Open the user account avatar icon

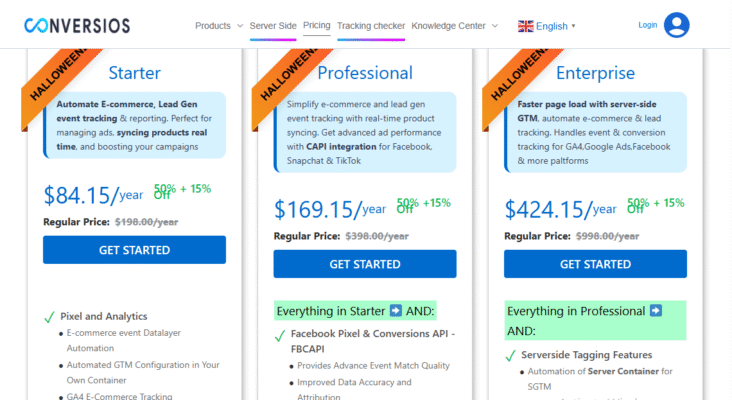click(677, 25)
